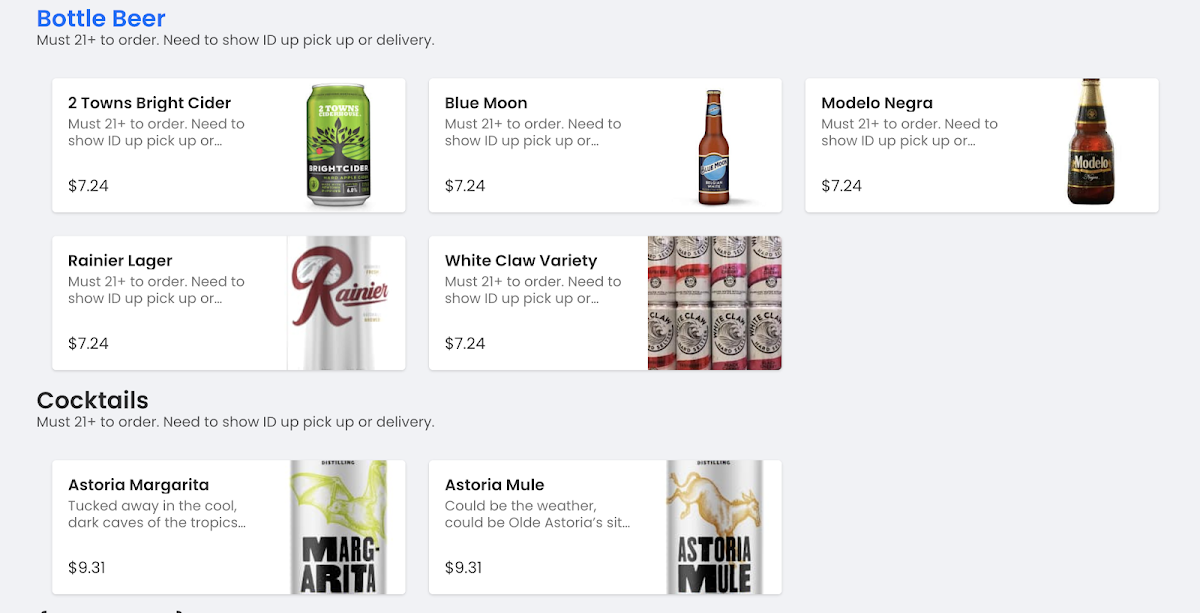Screen dimensions: 1200x613
Task: Pick the Astoria Margarita title
Action: 138,485
